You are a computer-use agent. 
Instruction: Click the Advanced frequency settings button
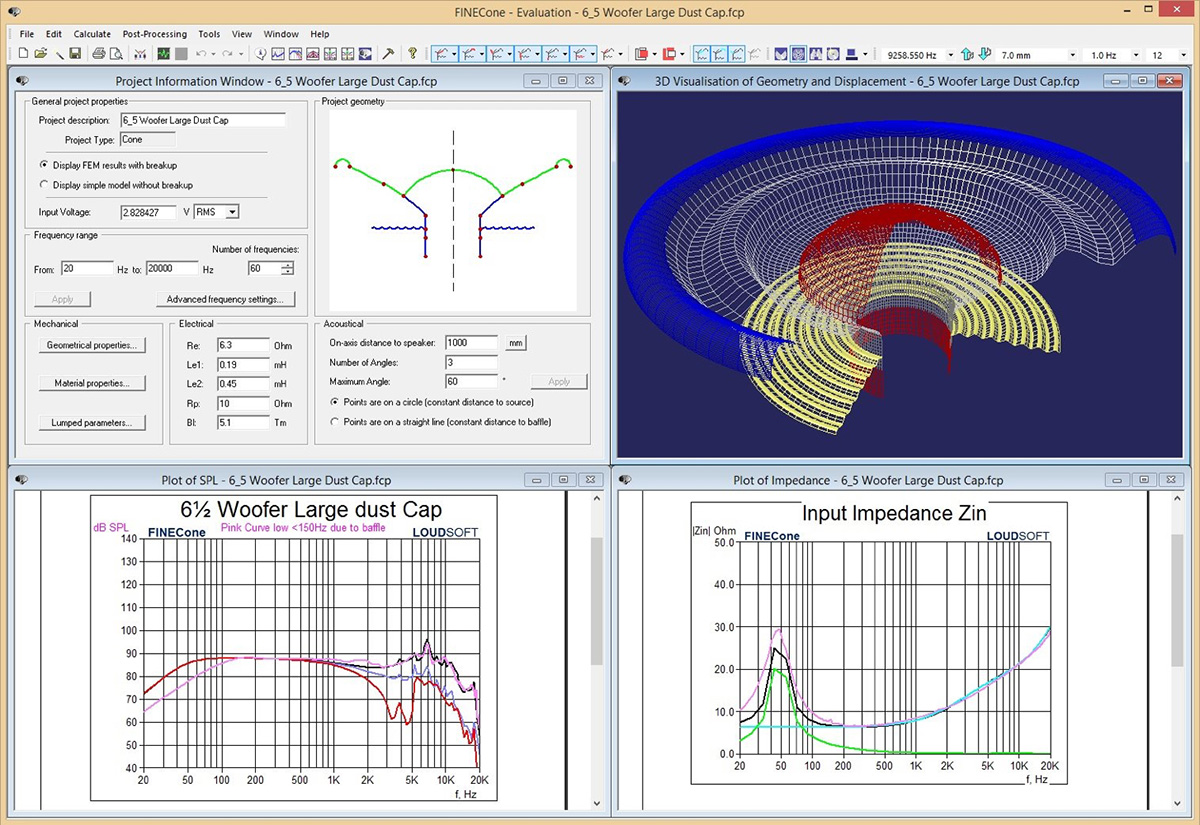tap(225, 299)
